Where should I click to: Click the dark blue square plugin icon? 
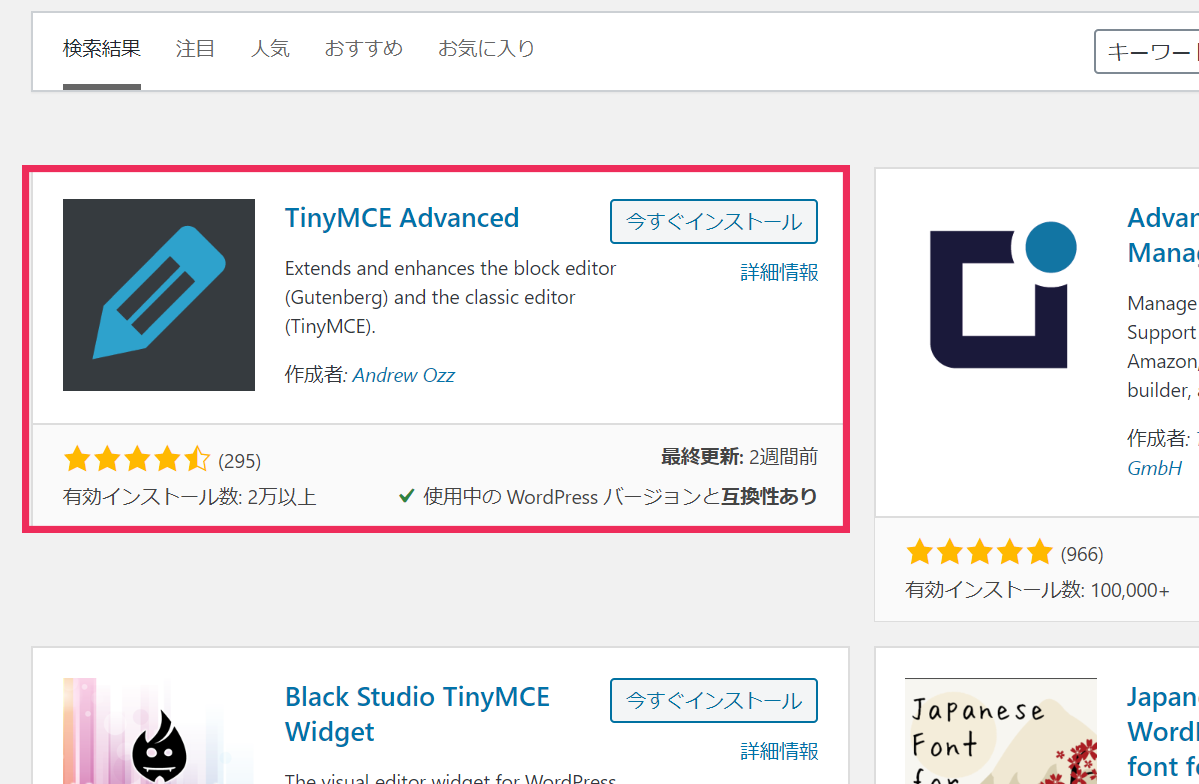[x=1002, y=294]
